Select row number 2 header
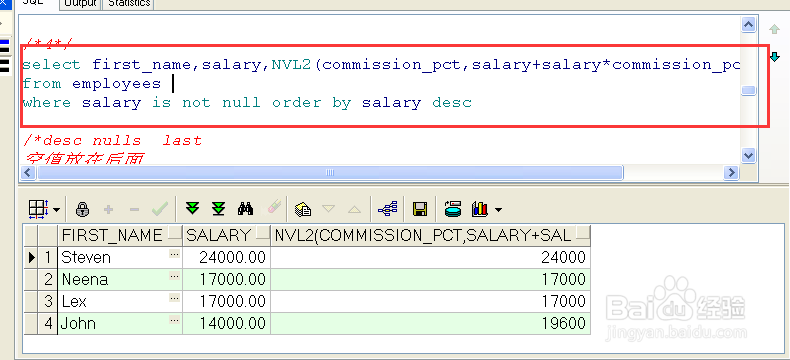Image resolution: width=790 pixels, height=360 pixels. click(48, 279)
